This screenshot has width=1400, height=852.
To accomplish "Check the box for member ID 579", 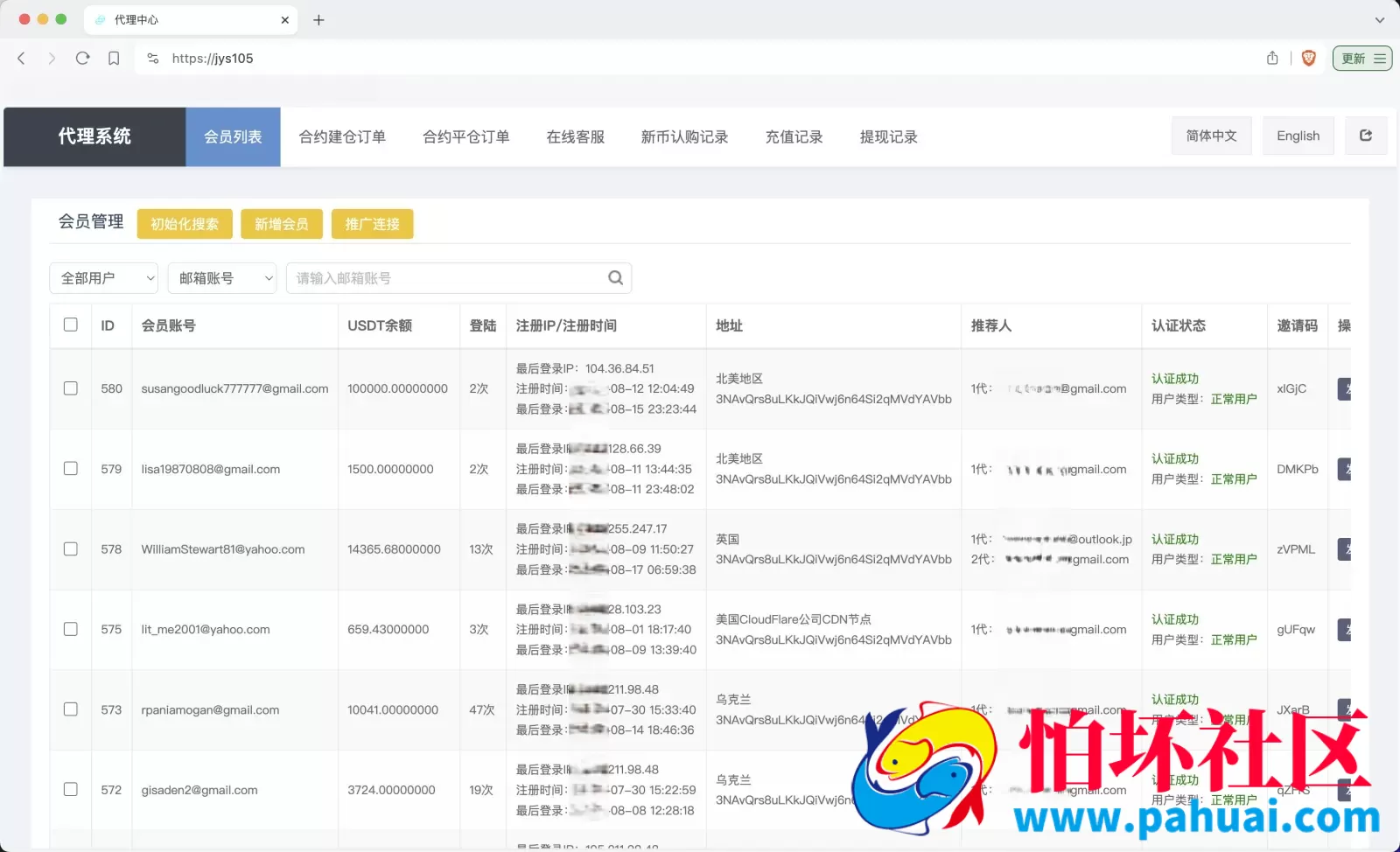I will 71,469.
